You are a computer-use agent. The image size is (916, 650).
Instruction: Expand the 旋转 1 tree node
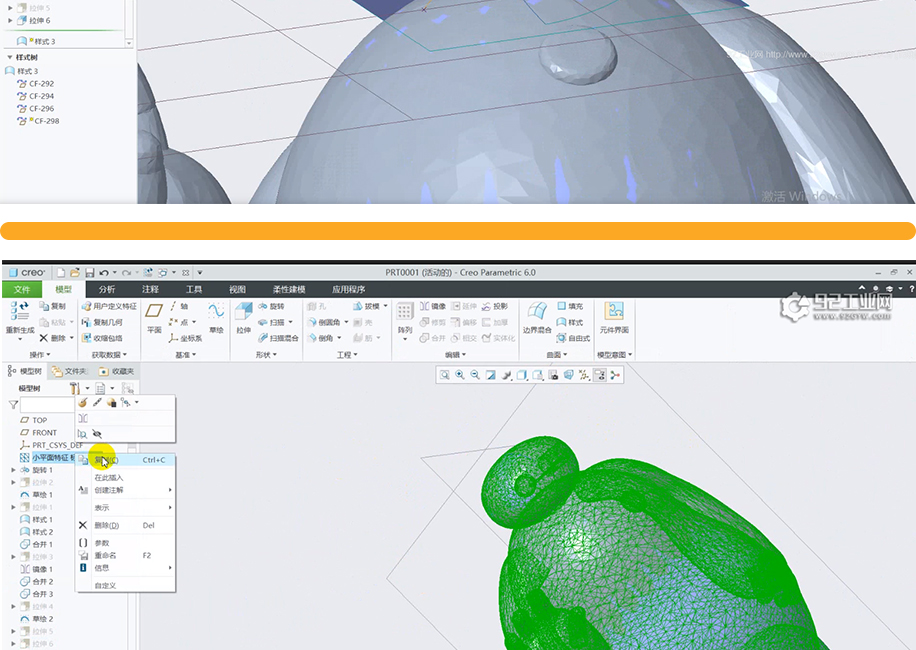point(13,470)
